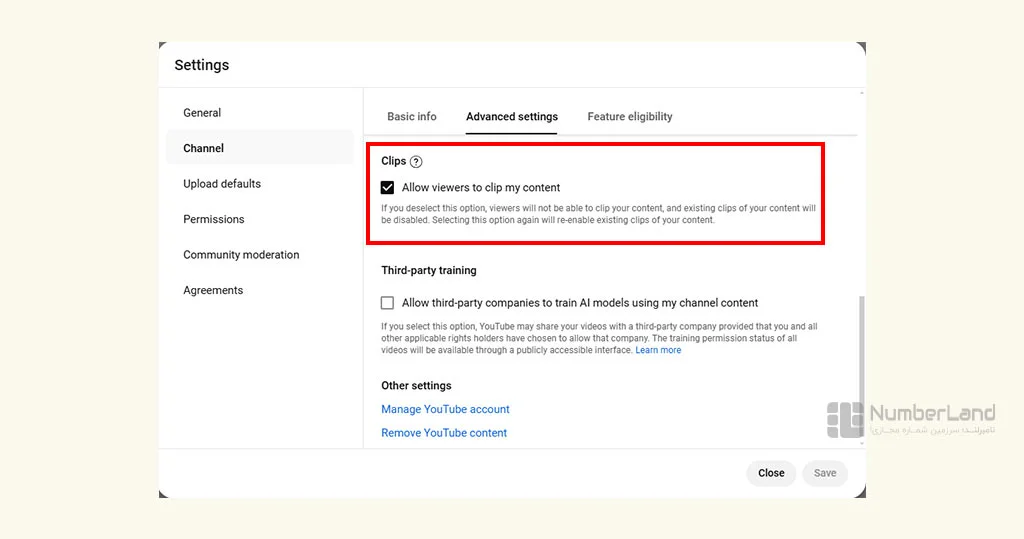The image size is (1024, 539).
Task: Click the Close button
Action: point(771,473)
